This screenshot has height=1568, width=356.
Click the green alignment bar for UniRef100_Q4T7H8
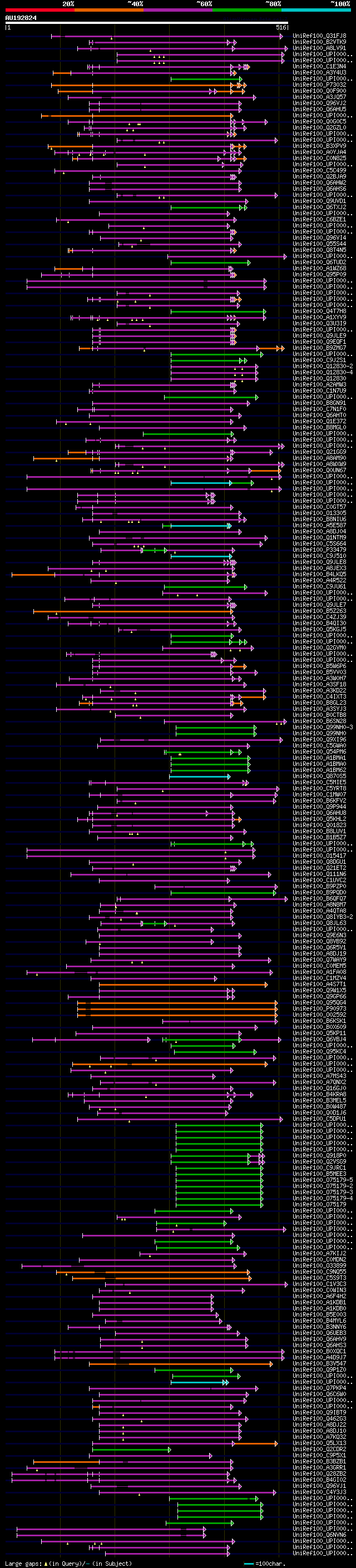point(219,311)
